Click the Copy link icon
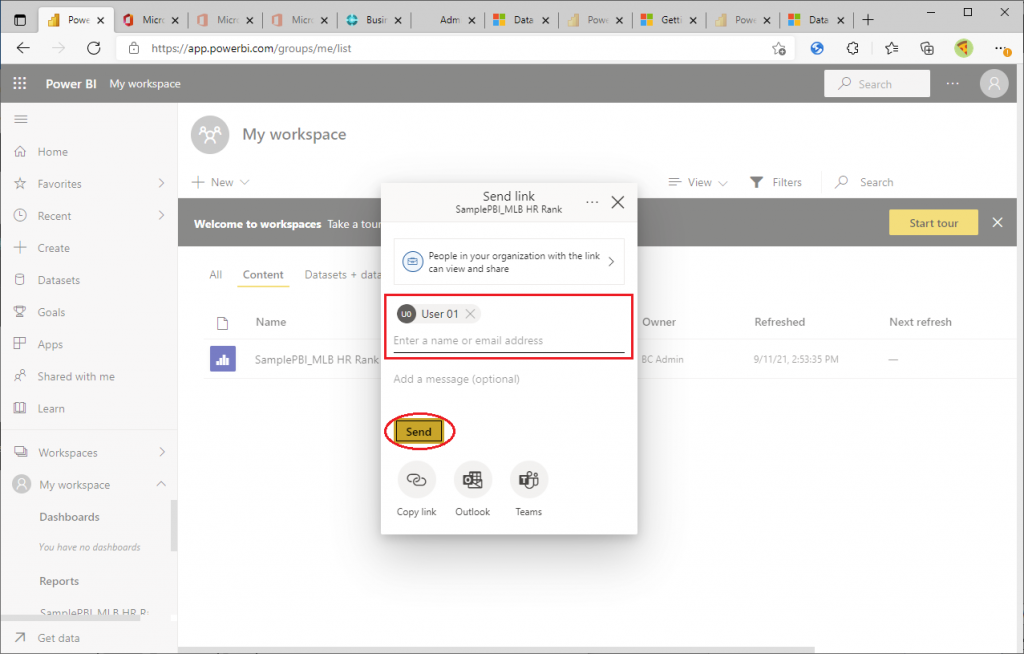The width and height of the screenshot is (1024, 654). coord(416,481)
